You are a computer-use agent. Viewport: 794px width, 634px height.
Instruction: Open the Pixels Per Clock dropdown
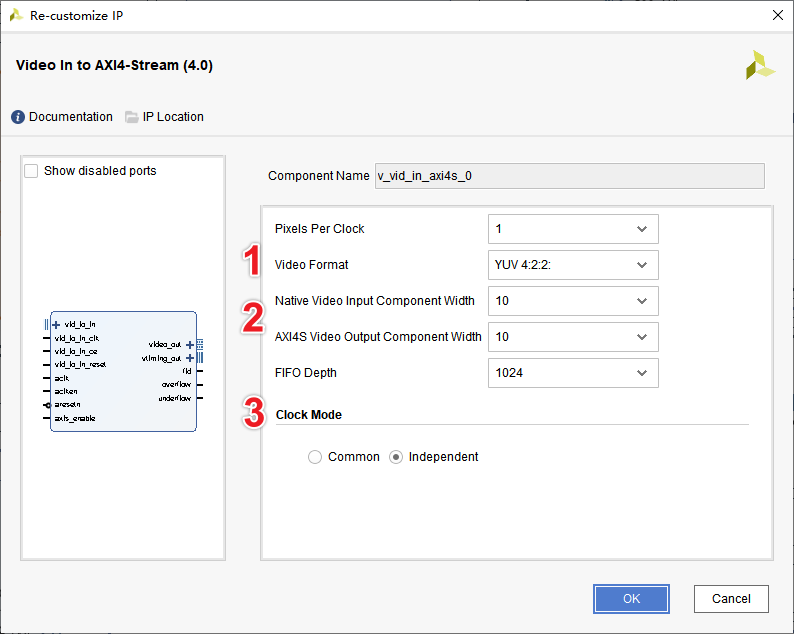(x=573, y=229)
